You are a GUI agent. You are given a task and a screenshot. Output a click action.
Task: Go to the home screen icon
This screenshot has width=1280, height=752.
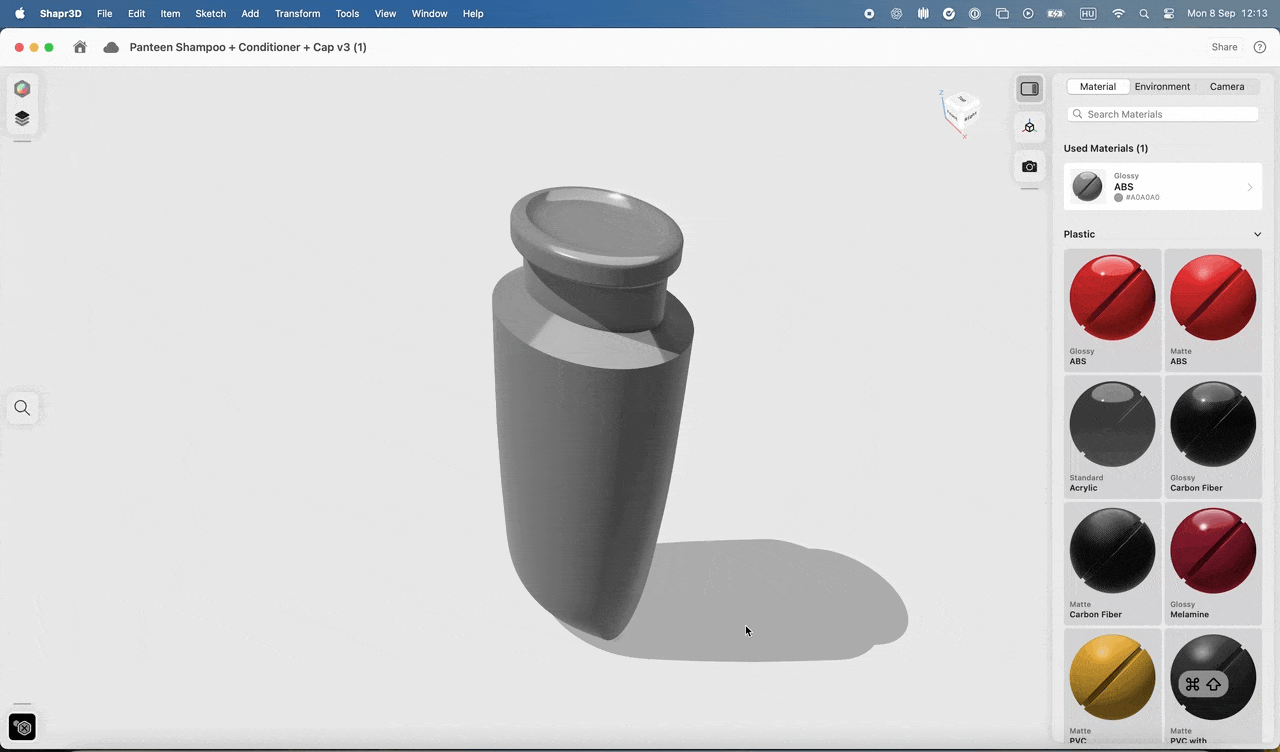tap(80, 47)
